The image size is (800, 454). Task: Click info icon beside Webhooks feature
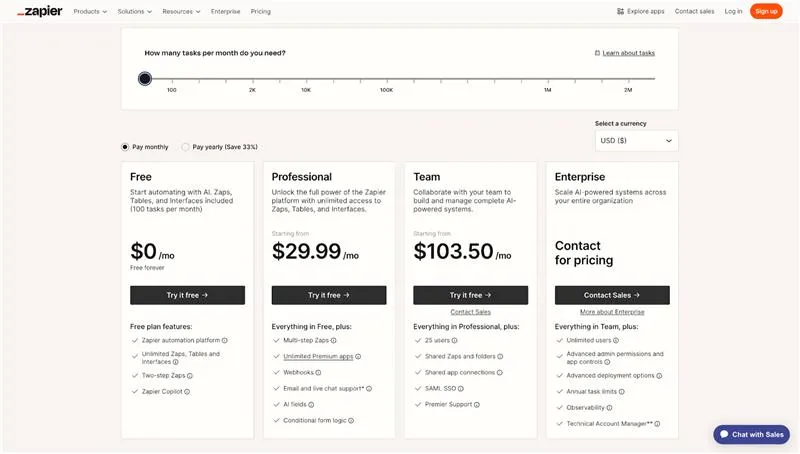point(318,372)
